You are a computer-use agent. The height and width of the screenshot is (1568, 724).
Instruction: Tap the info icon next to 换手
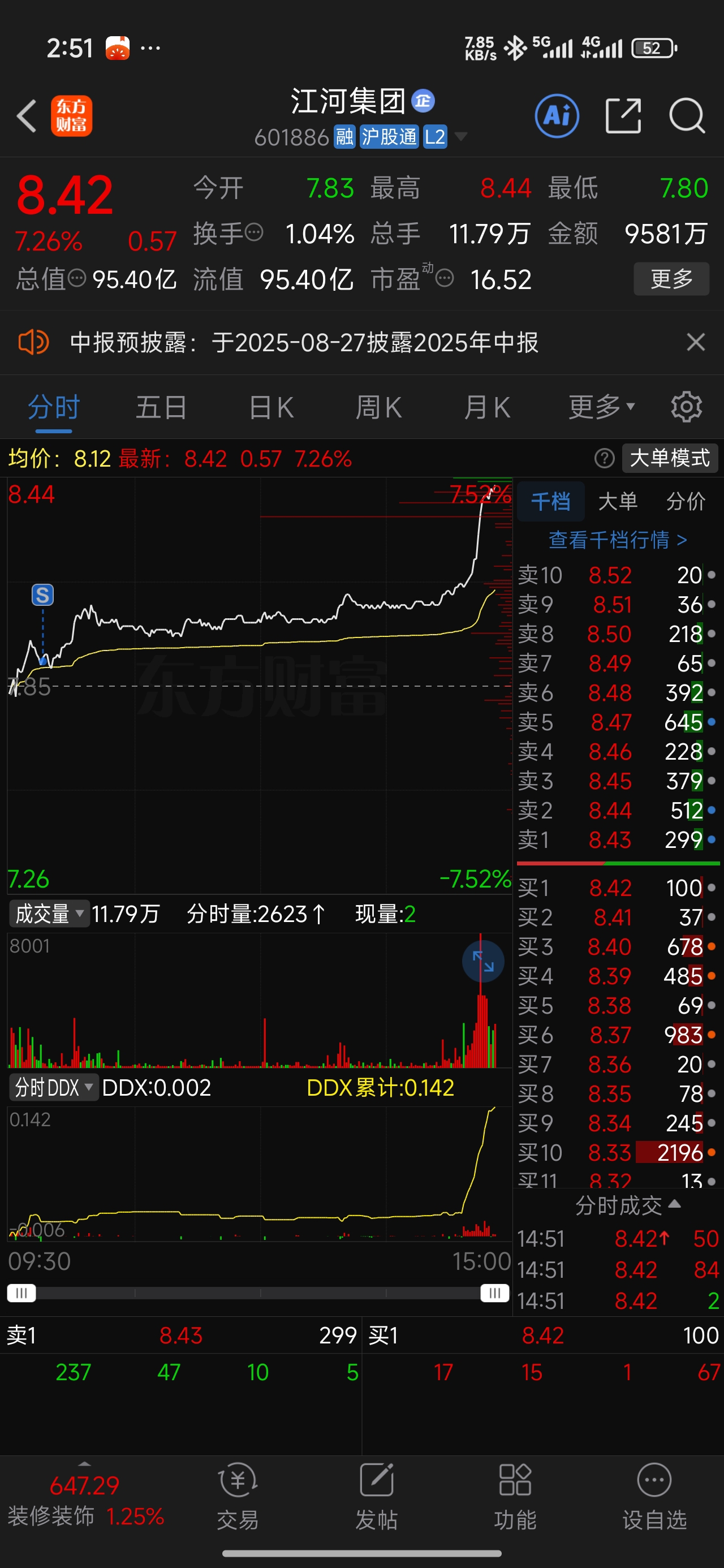[x=254, y=232]
